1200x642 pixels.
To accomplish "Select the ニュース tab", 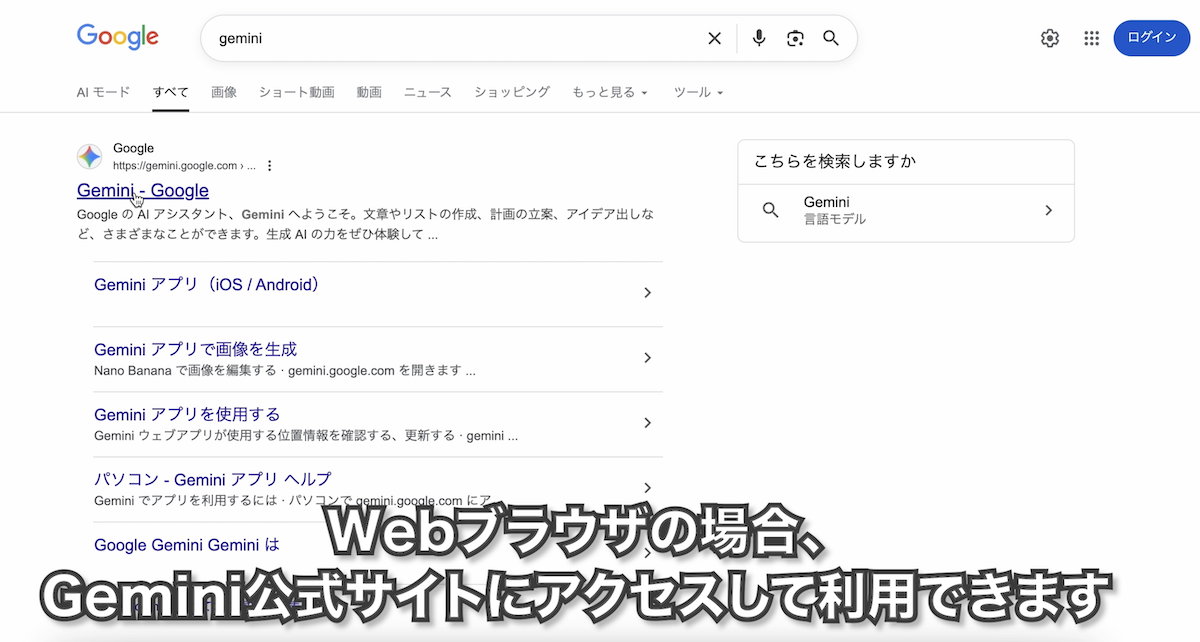I will click(427, 92).
